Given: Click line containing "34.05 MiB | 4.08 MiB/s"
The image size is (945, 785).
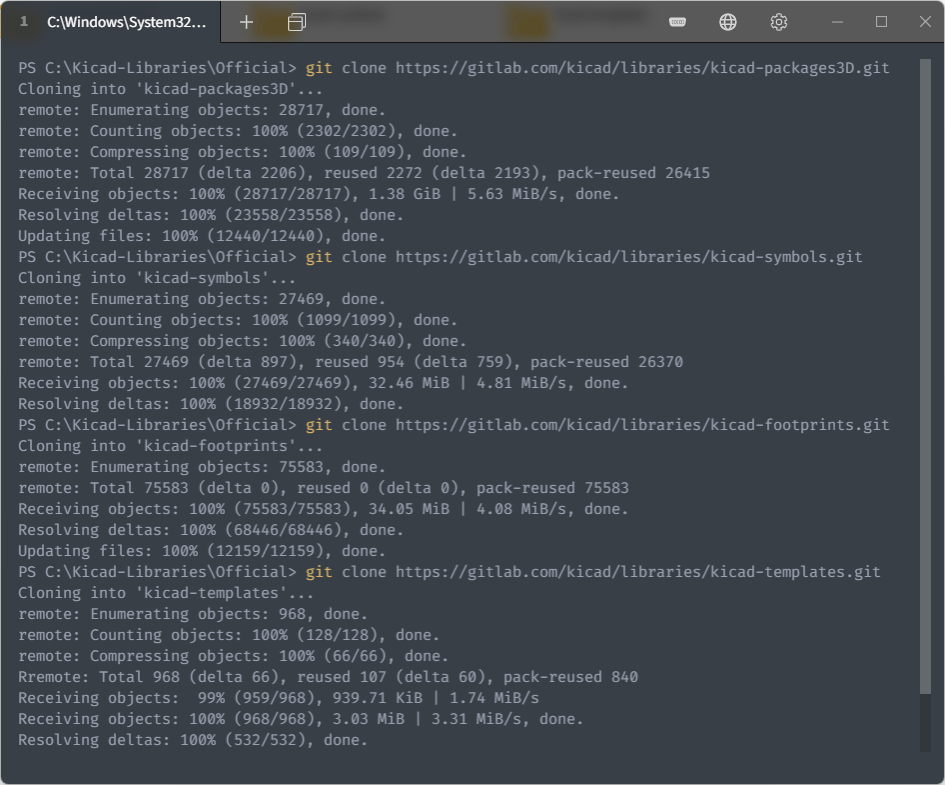Looking at the screenshot, I should 323,509.
